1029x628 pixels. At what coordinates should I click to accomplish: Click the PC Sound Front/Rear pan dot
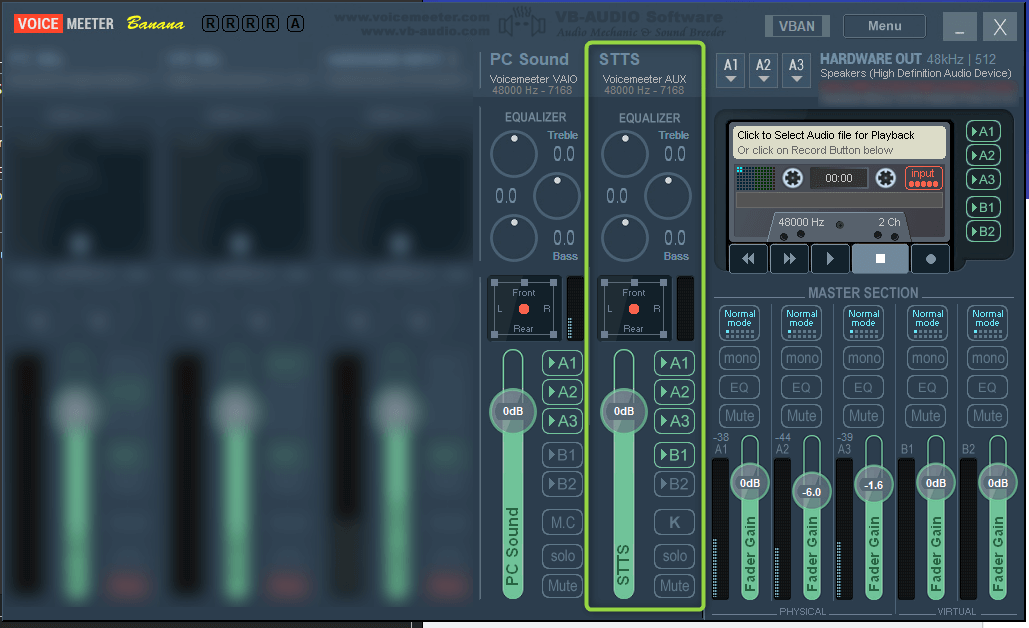[524, 309]
